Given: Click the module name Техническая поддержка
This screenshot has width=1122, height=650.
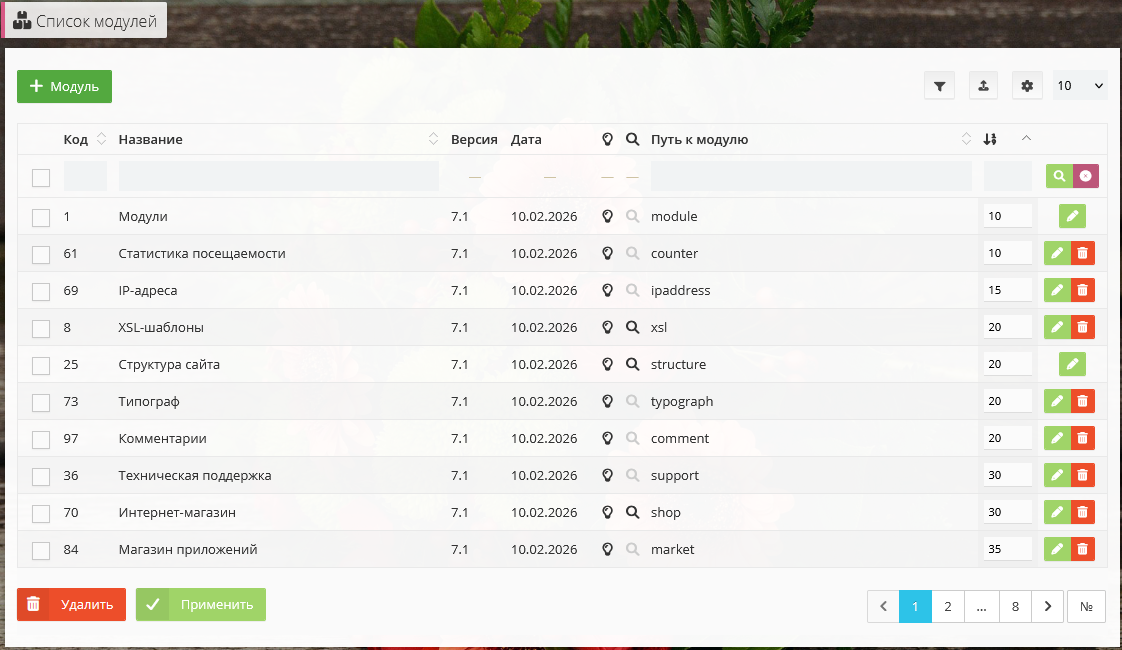Looking at the screenshot, I should (195, 475).
